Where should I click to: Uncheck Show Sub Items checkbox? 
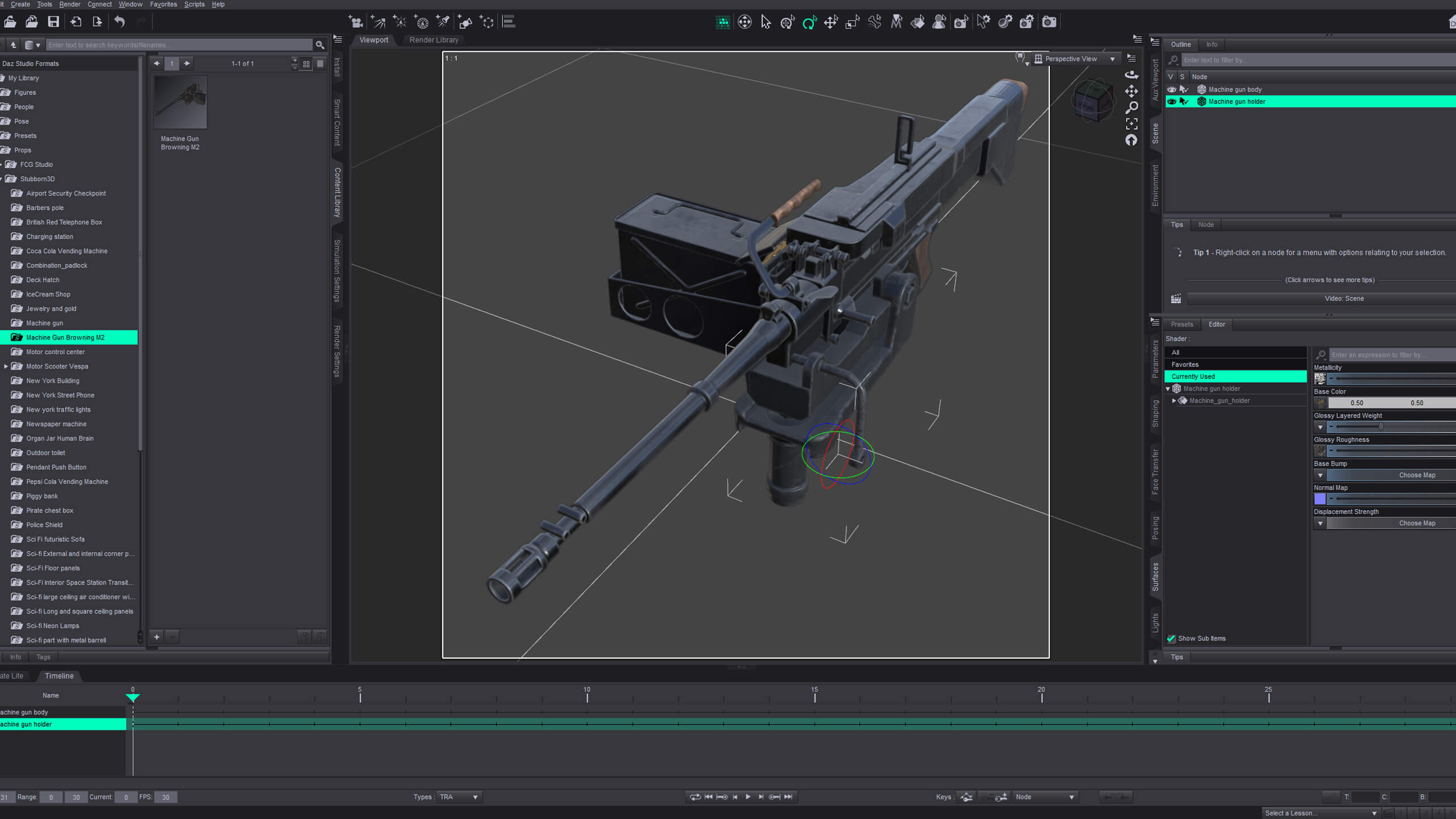1171,639
